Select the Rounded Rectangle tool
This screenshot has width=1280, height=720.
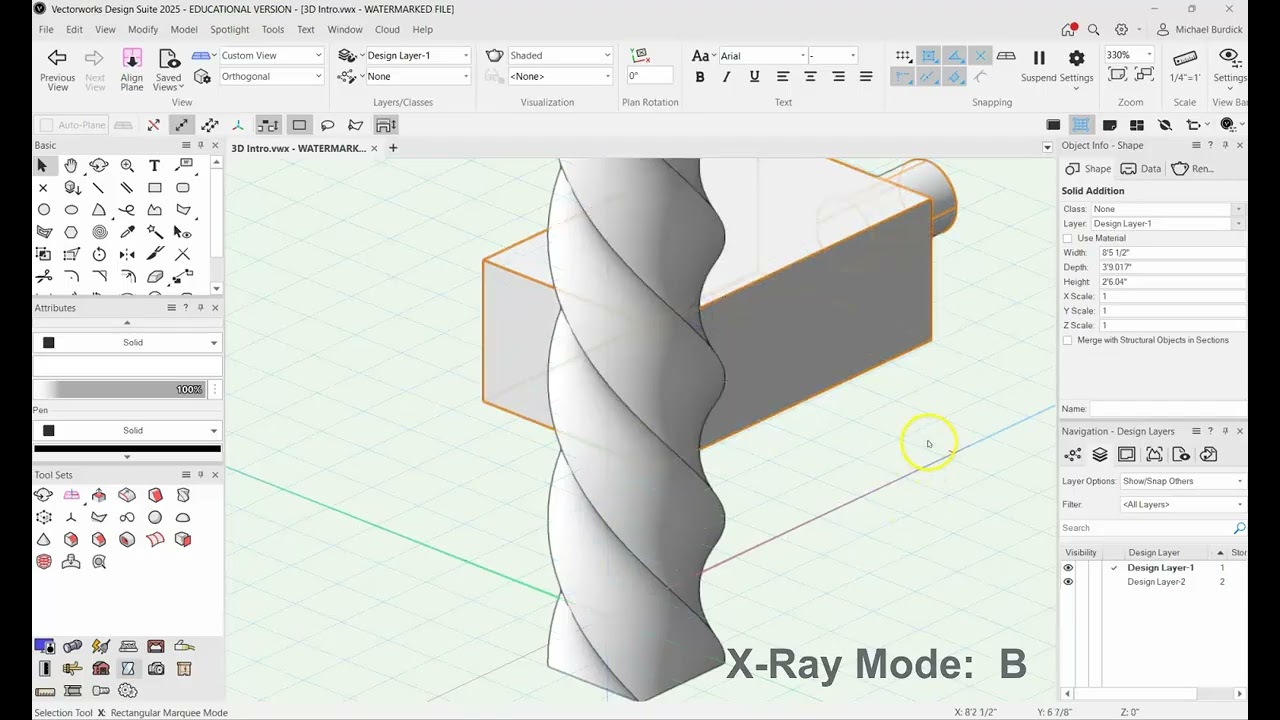tap(183, 188)
